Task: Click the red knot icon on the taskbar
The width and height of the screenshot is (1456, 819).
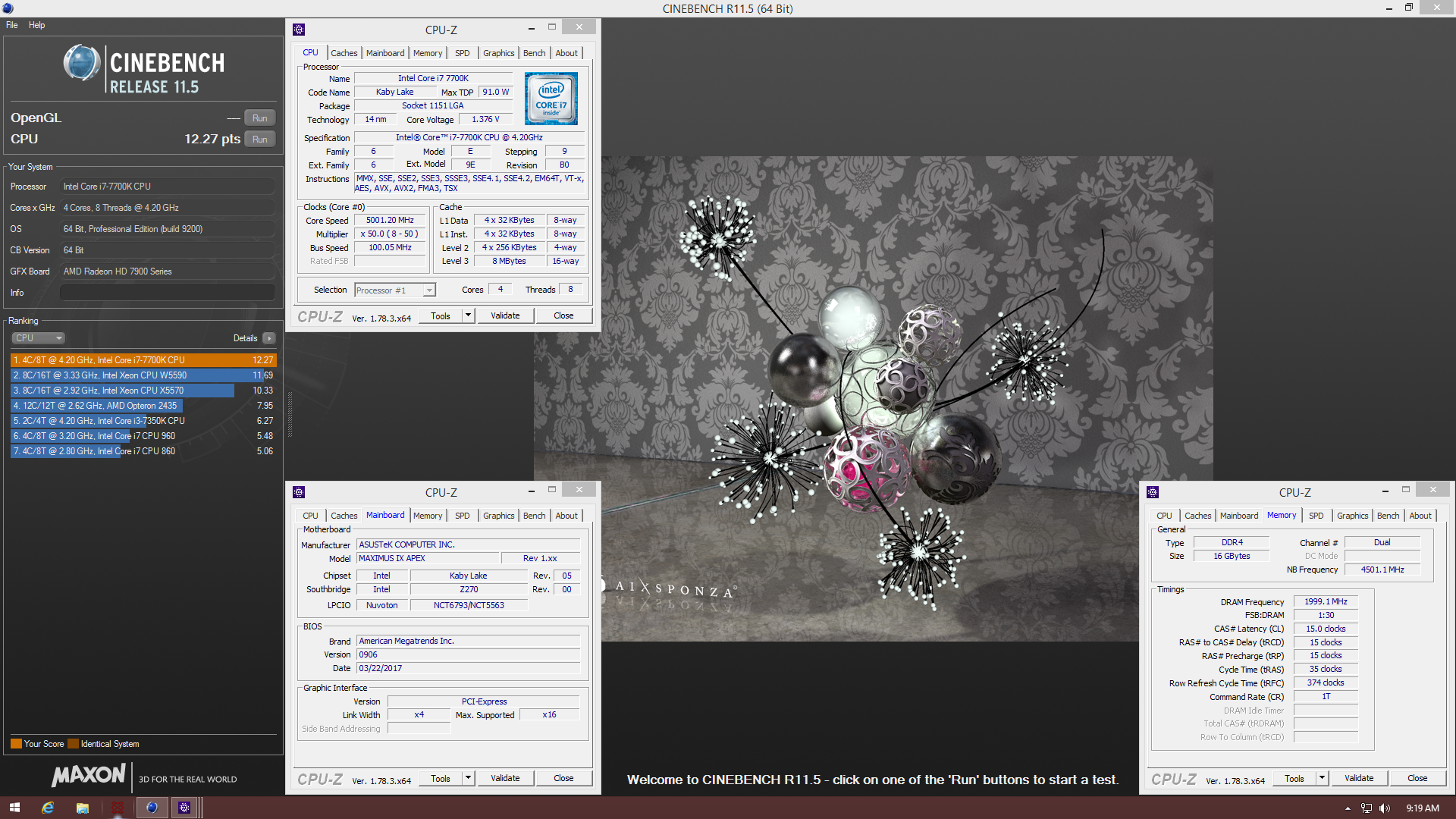Action: click(x=118, y=808)
